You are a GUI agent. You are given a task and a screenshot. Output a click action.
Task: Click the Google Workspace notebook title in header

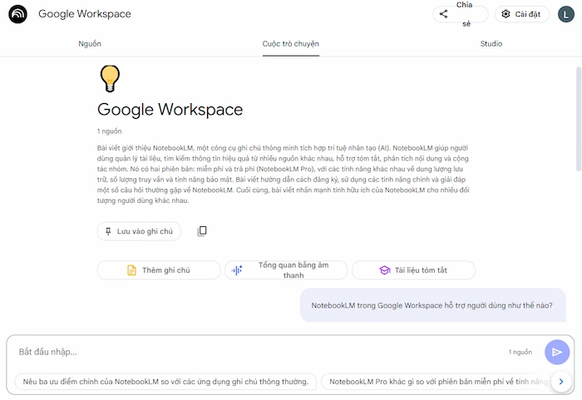(85, 14)
